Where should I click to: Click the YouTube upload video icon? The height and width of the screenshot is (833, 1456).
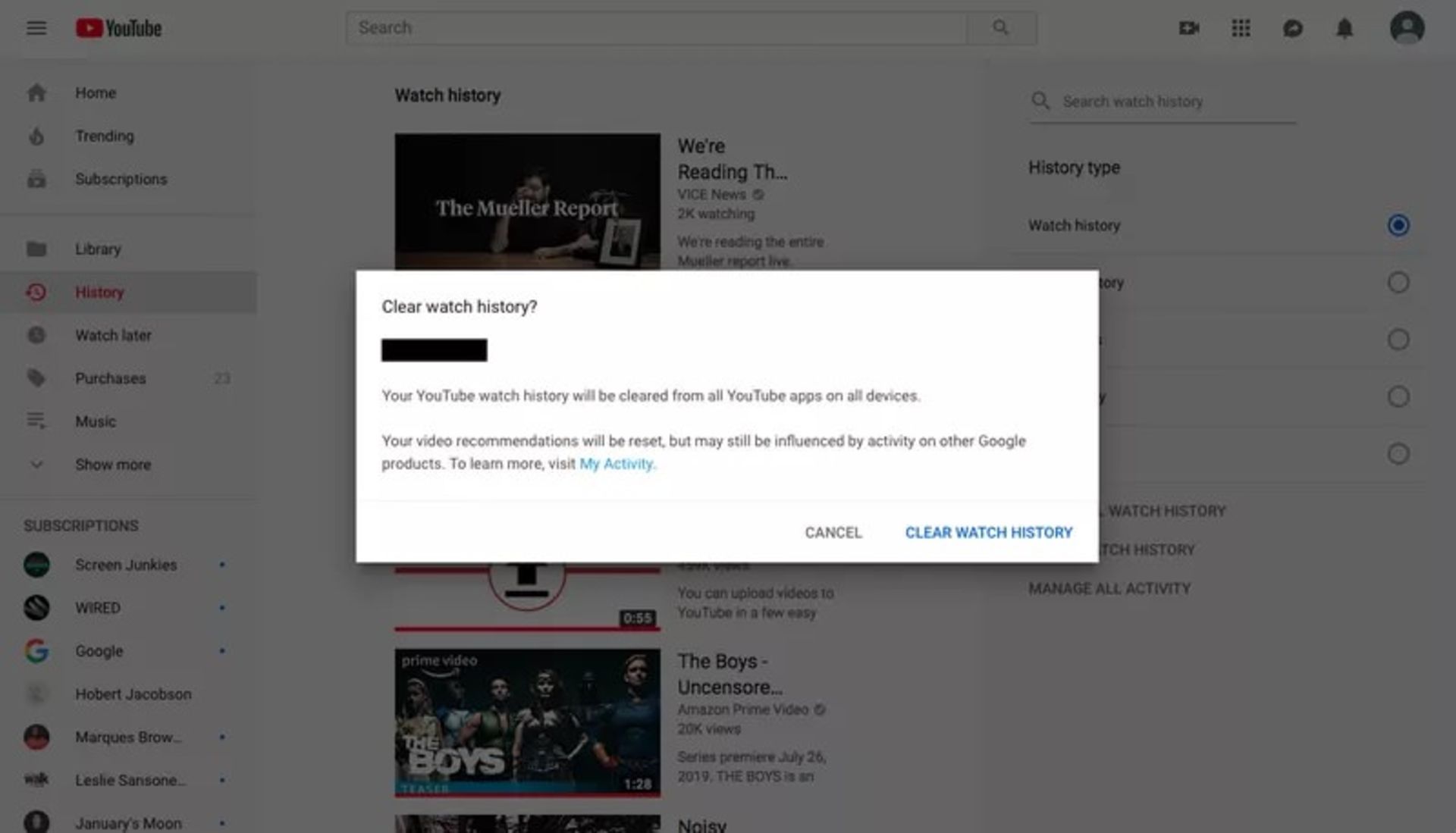tap(1189, 27)
